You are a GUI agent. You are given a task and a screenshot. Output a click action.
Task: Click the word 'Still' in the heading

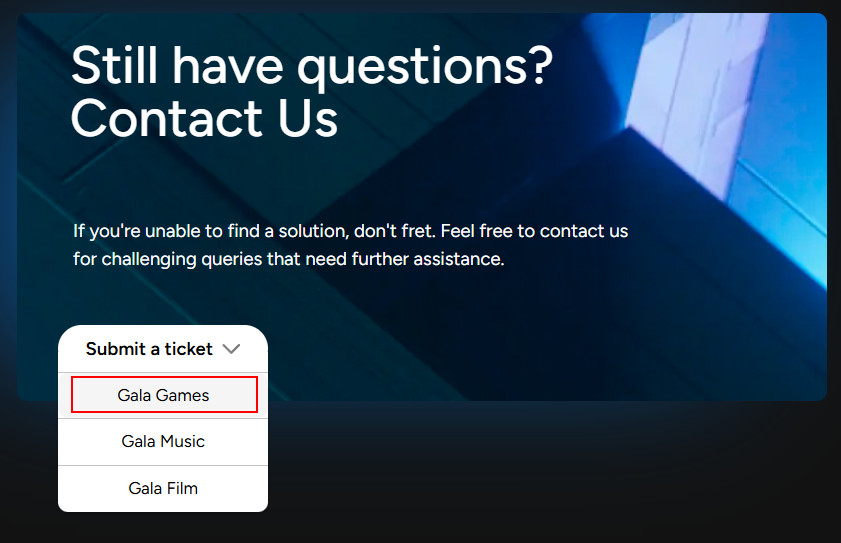114,65
